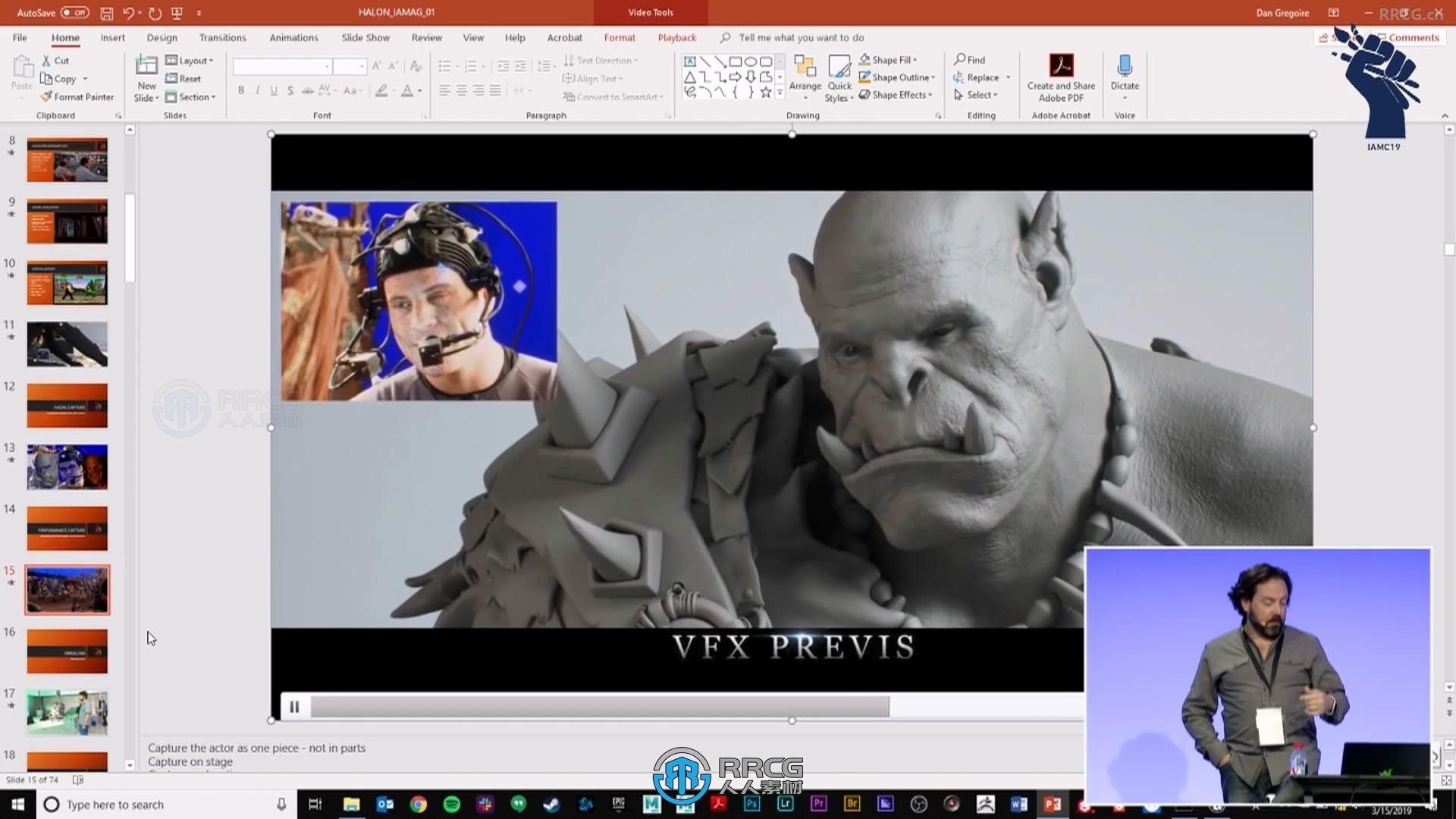Click Format Painter

pyautogui.click(x=77, y=96)
